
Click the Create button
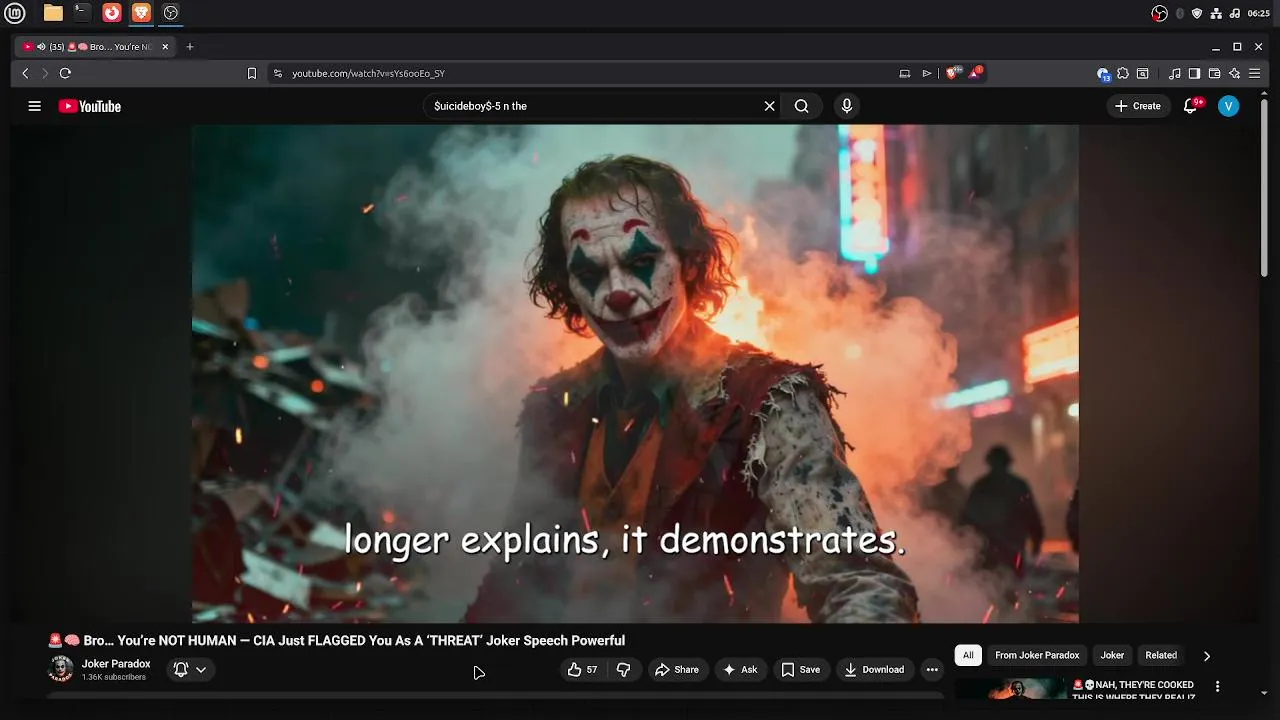[1138, 106]
